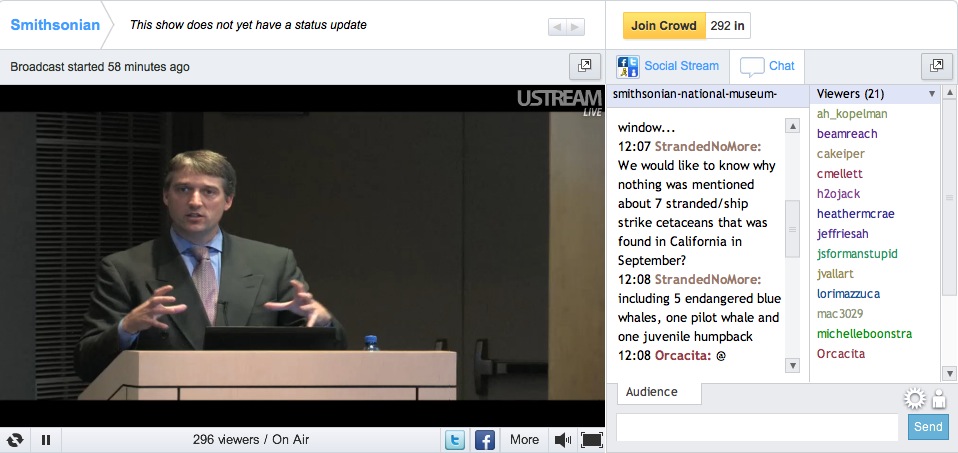The width and height of the screenshot is (958, 453).
Task: Click the Join Crowd button
Action: click(x=664, y=25)
